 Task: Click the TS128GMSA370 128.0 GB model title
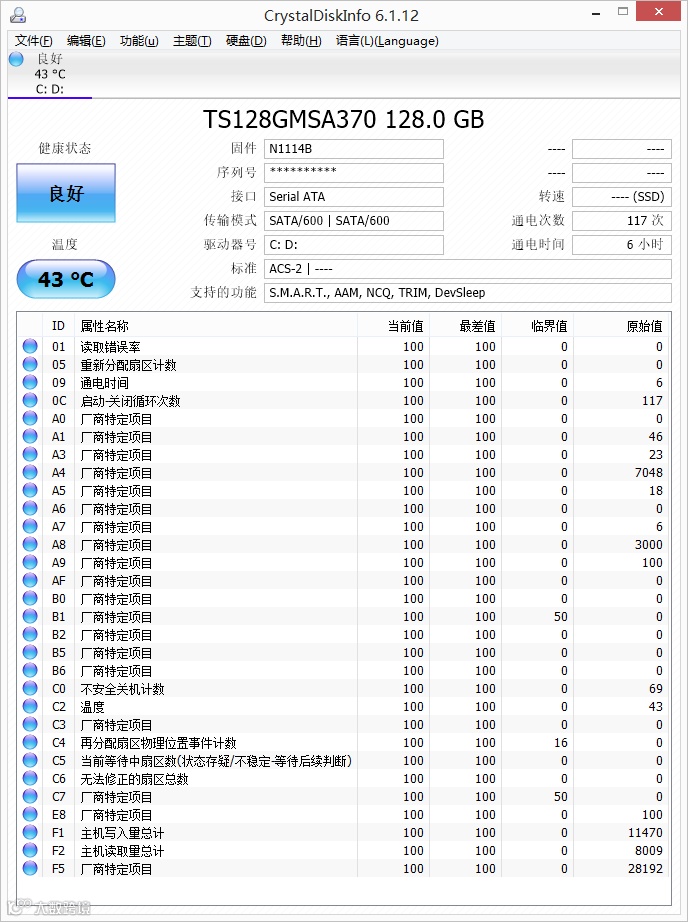click(x=343, y=119)
